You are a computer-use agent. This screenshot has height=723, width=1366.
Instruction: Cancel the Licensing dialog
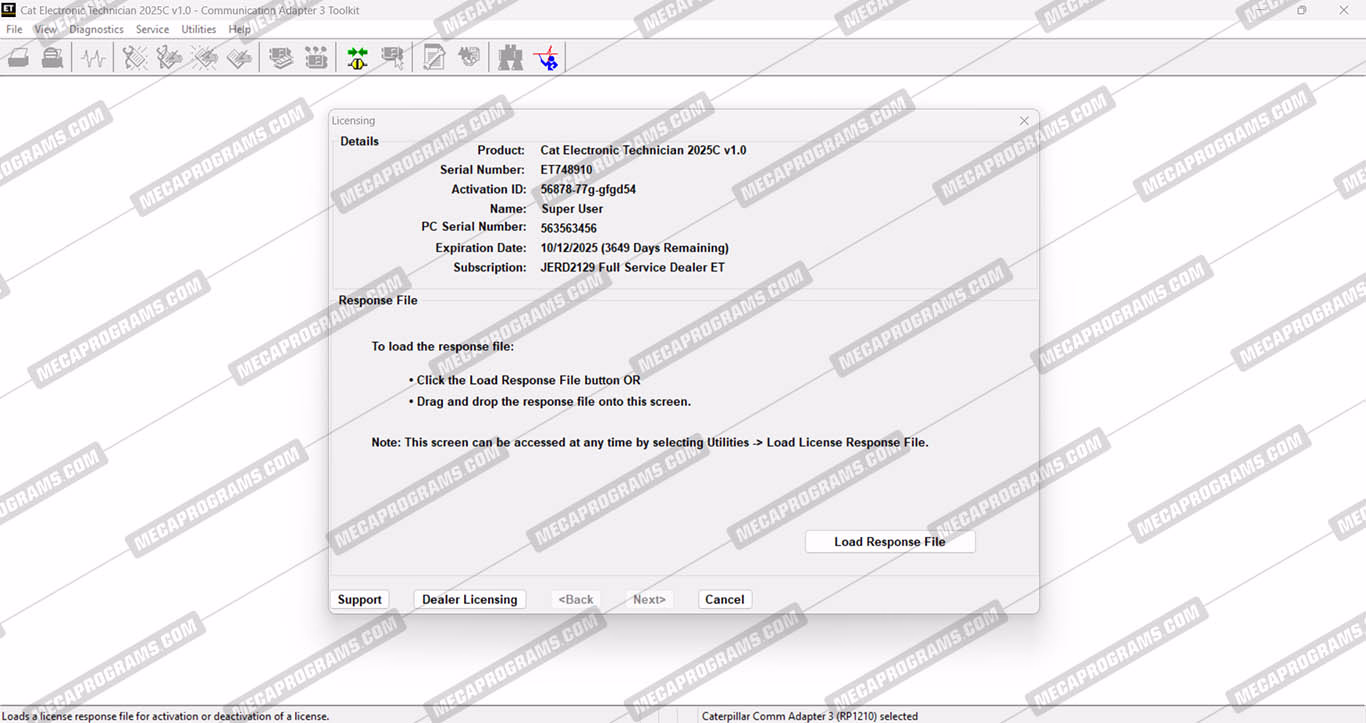(724, 600)
